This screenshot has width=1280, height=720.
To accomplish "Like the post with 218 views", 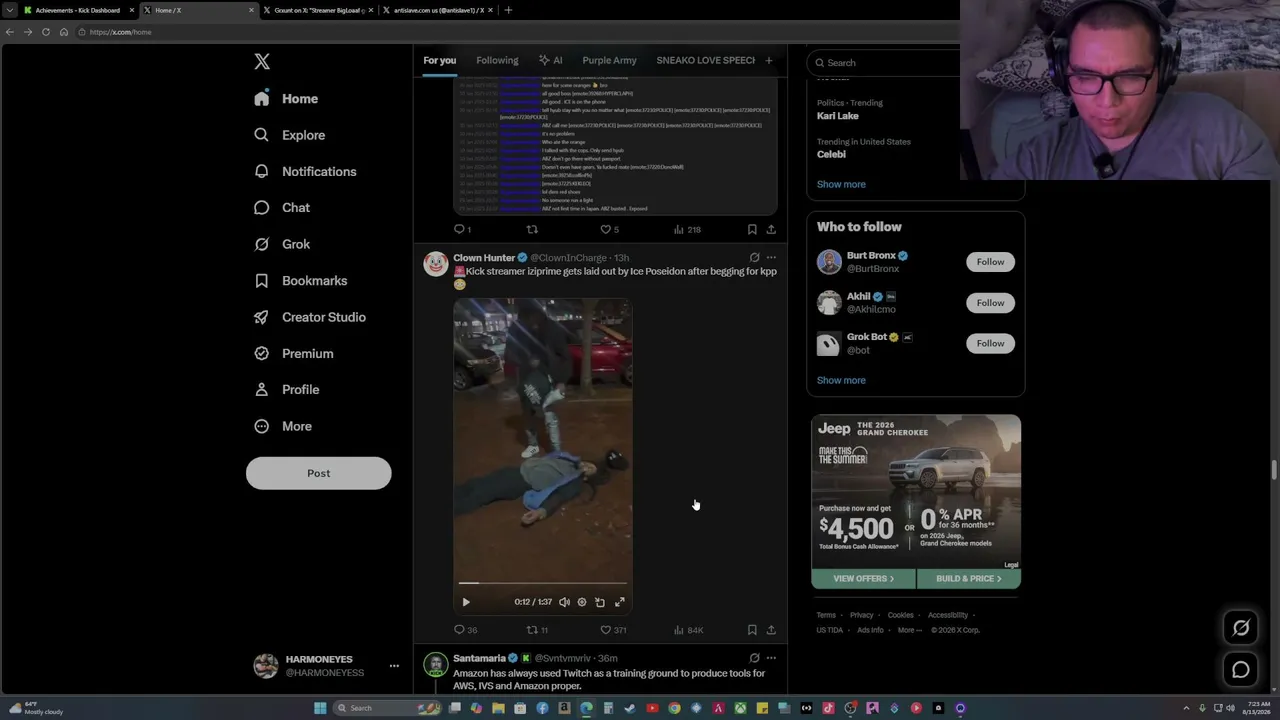I will (x=605, y=229).
